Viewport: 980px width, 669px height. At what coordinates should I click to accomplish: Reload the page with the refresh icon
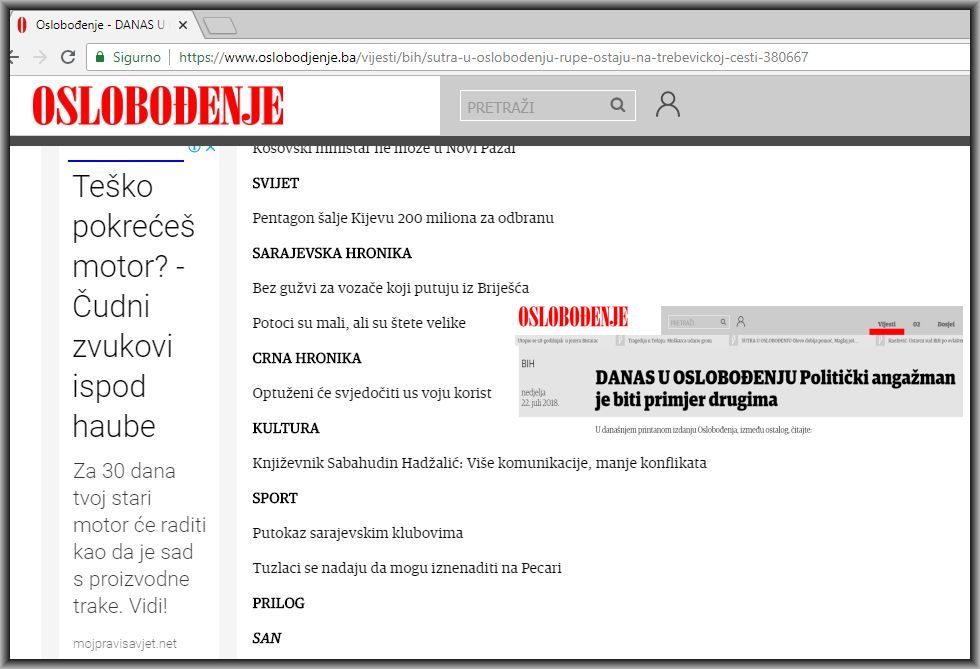coord(68,58)
